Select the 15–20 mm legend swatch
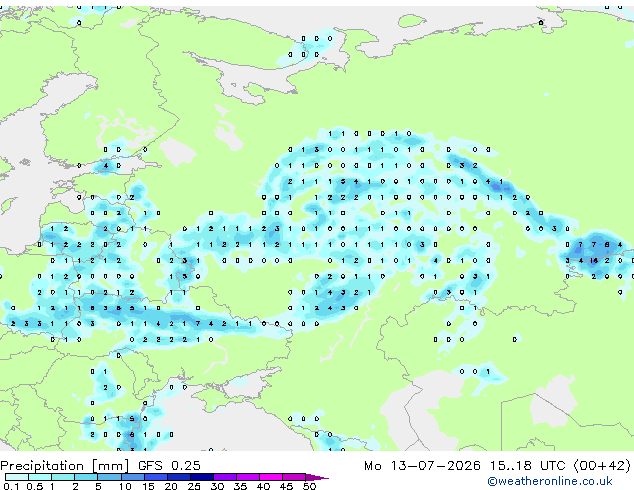Image resolution: width=634 pixels, height=490 pixels. [x=155, y=477]
